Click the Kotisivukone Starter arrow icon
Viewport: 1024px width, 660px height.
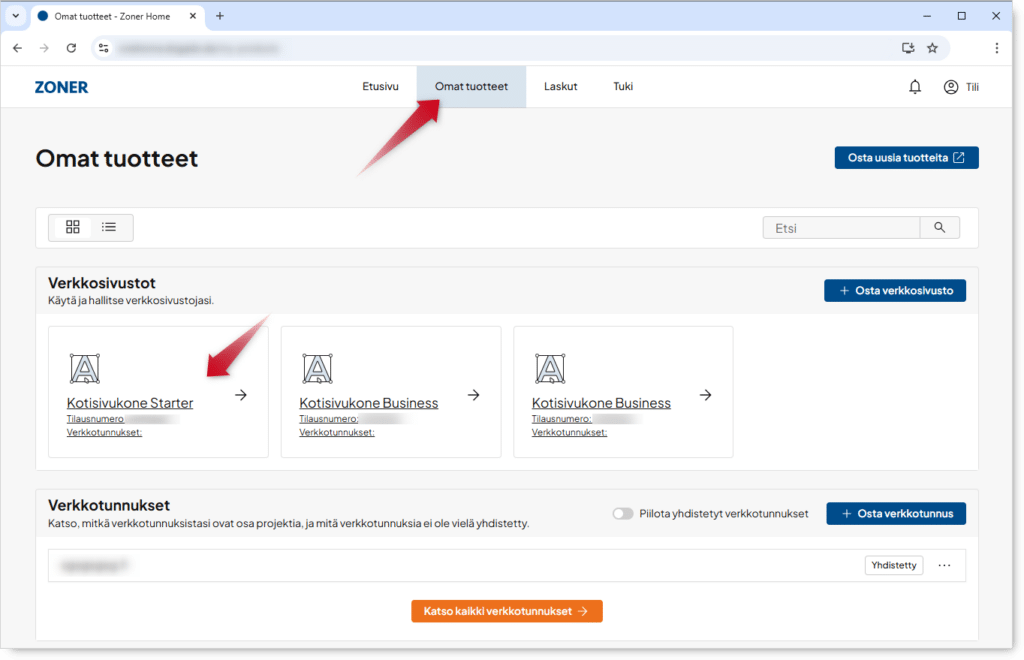tap(241, 395)
